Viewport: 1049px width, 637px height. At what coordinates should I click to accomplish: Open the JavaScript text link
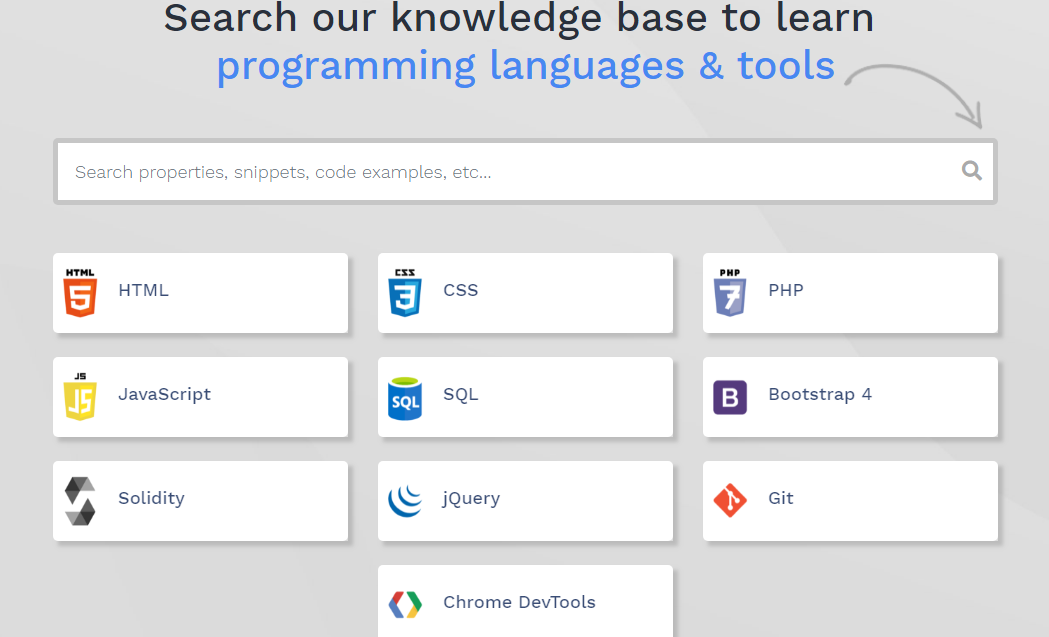164,395
